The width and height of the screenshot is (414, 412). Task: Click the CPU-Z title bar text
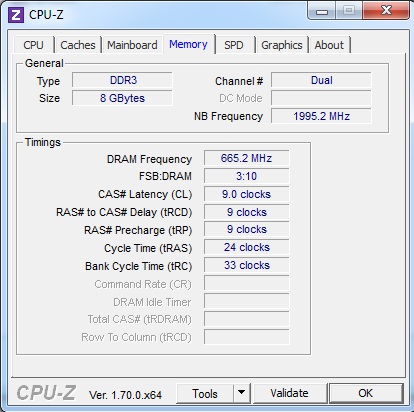click(x=46, y=15)
